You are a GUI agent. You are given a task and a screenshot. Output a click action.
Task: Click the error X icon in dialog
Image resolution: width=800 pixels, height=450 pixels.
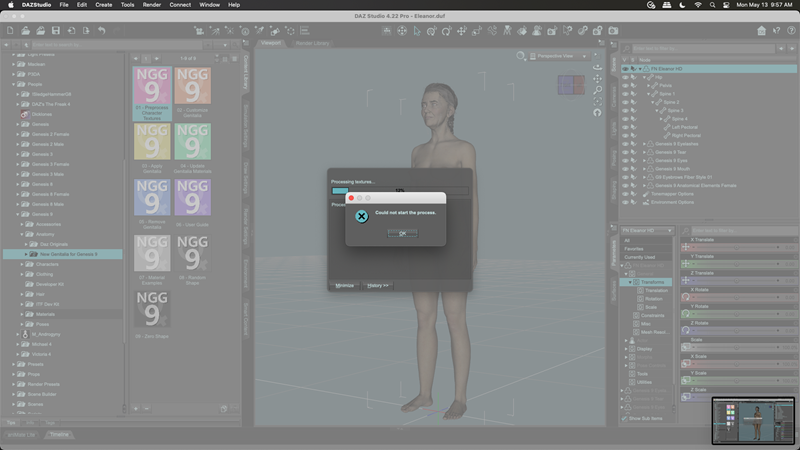[362, 216]
